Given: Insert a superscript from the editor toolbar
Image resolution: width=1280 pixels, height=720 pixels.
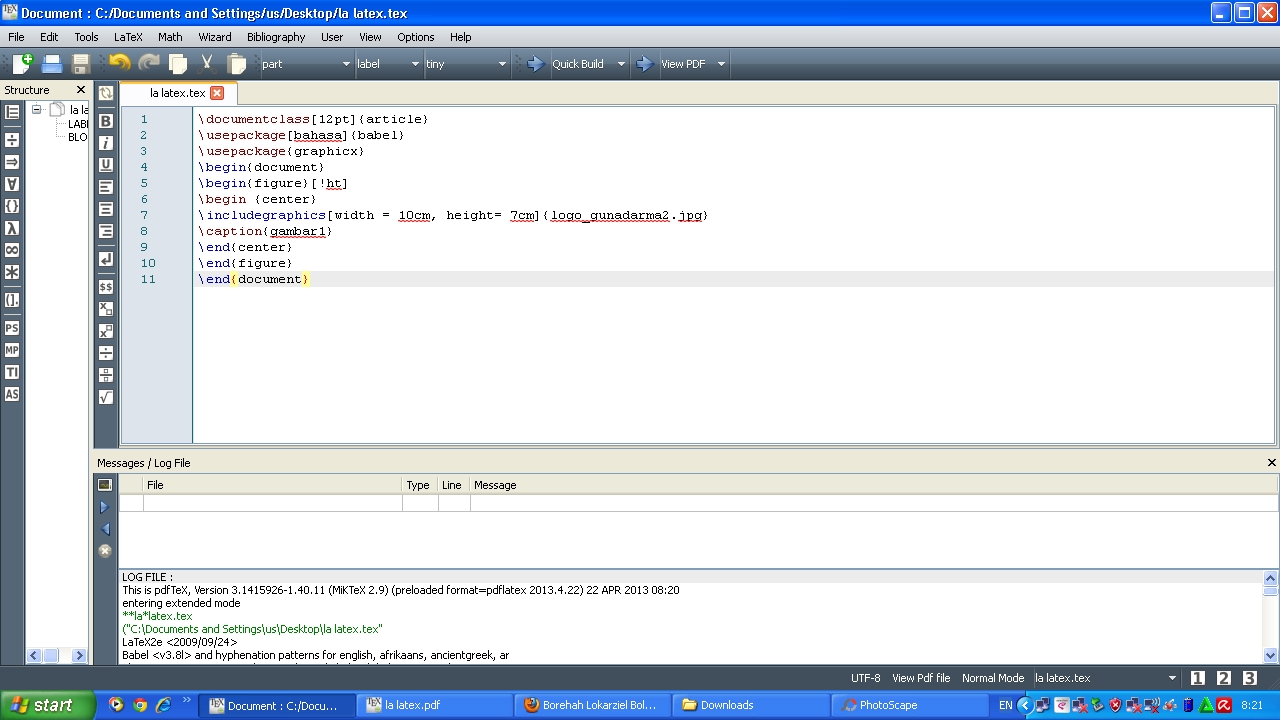Looking at the screenshot, I should click(105, 331).
